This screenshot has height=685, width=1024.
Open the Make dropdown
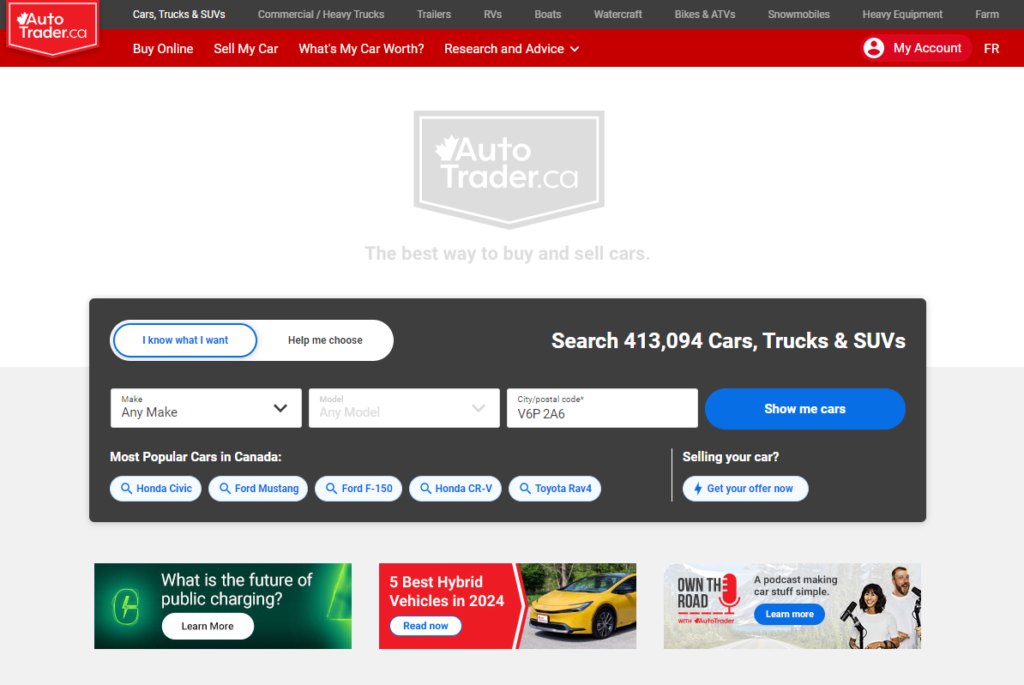pyautogui.click(x=206, y=408)
